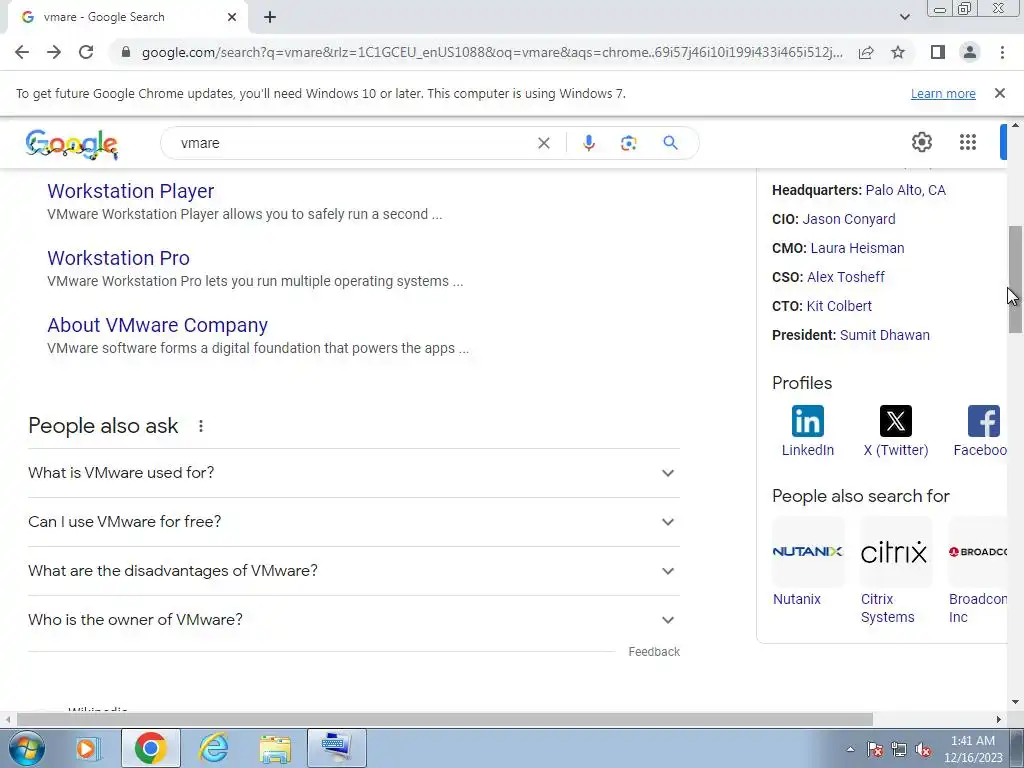
Task: Open Nutanix related search
Action: click(808, 562)
